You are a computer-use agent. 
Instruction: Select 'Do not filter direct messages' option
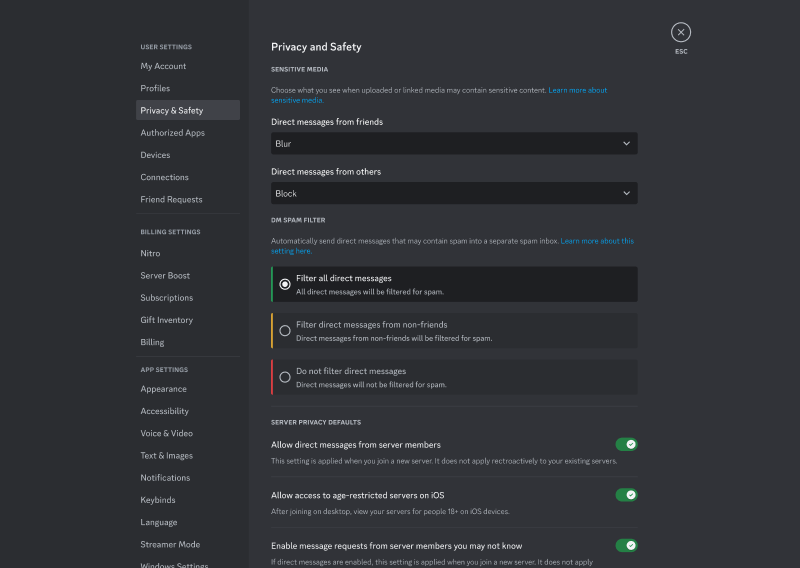[454, 377]
